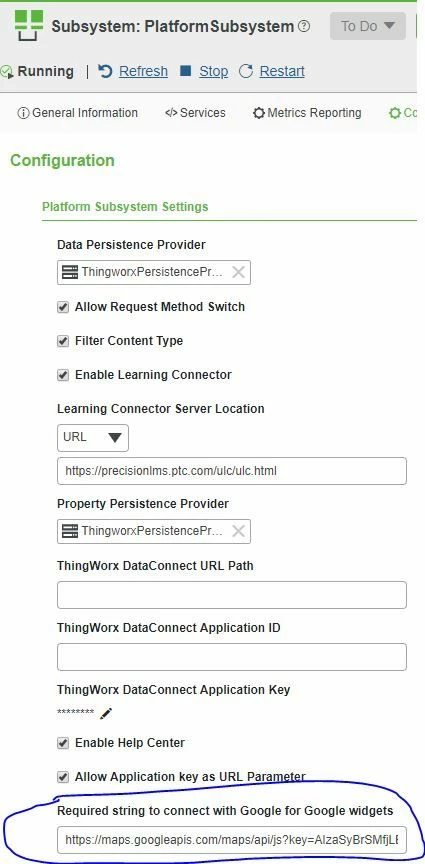Click the Restart circular arrow icon
This screenshot has height=864, width=425.
(x=246, y=71)
